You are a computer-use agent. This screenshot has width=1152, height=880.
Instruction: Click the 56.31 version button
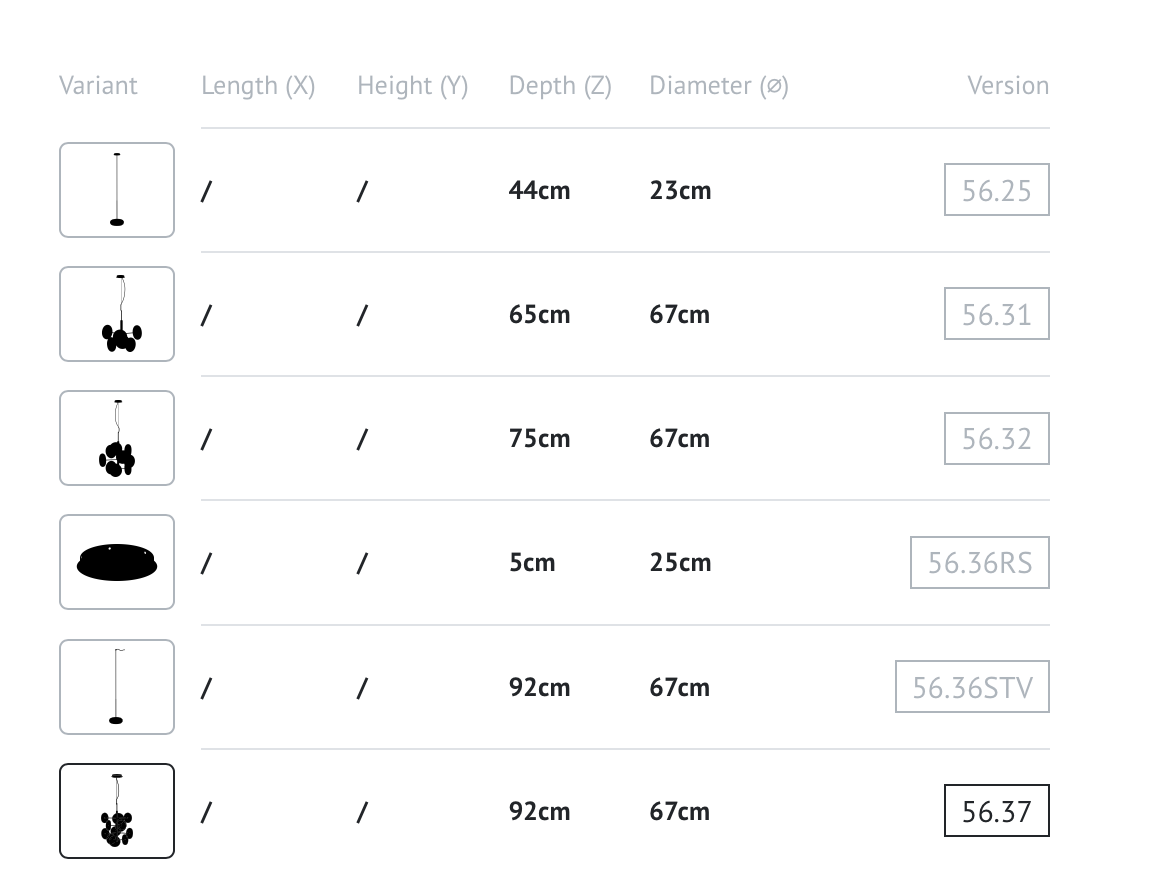point(997,314)
